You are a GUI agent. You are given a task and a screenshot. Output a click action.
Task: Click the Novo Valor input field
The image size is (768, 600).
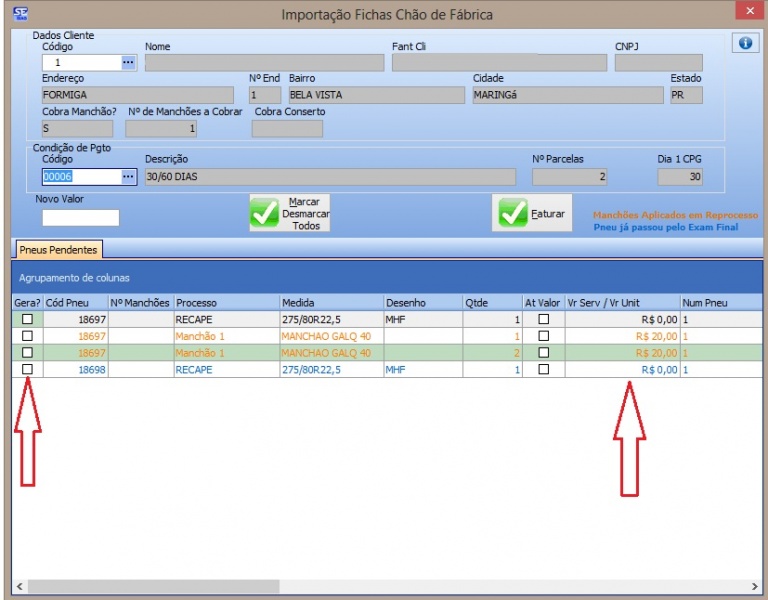click(80, 217)
